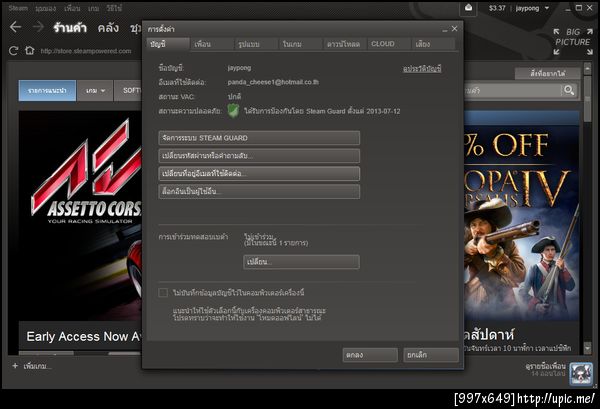Click the store URL address field
The image size is (600, 409).
point(86,51)
